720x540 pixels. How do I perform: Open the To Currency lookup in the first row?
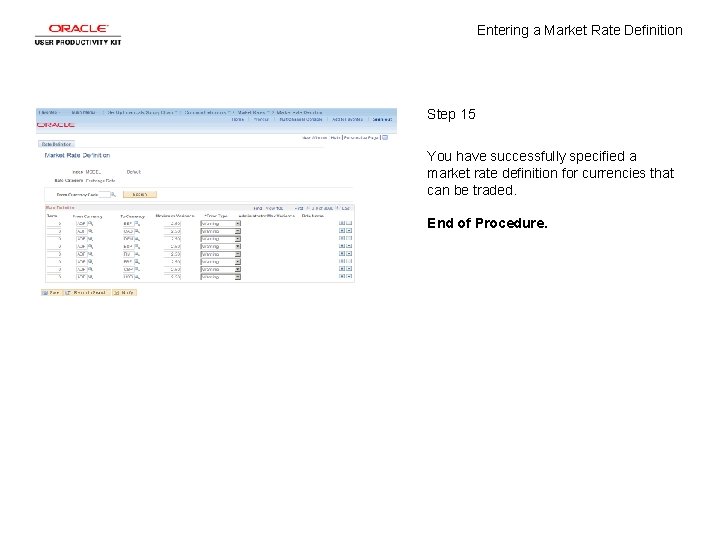[137, 224]
